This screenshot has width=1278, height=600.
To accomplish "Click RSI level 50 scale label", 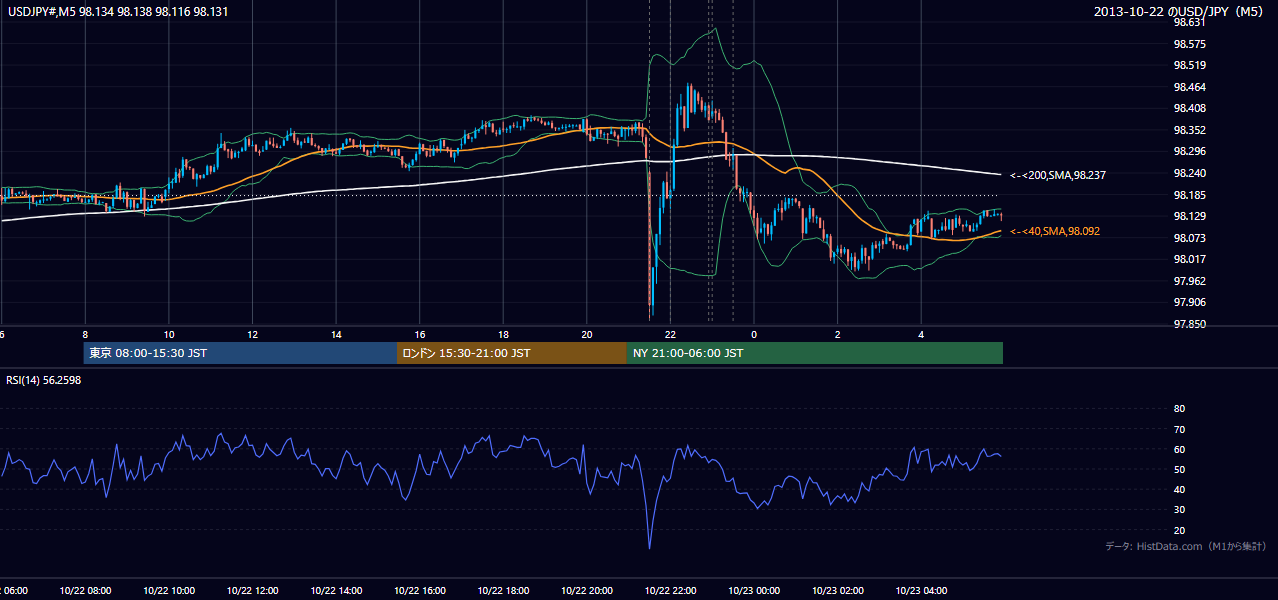I will 1179,469.
